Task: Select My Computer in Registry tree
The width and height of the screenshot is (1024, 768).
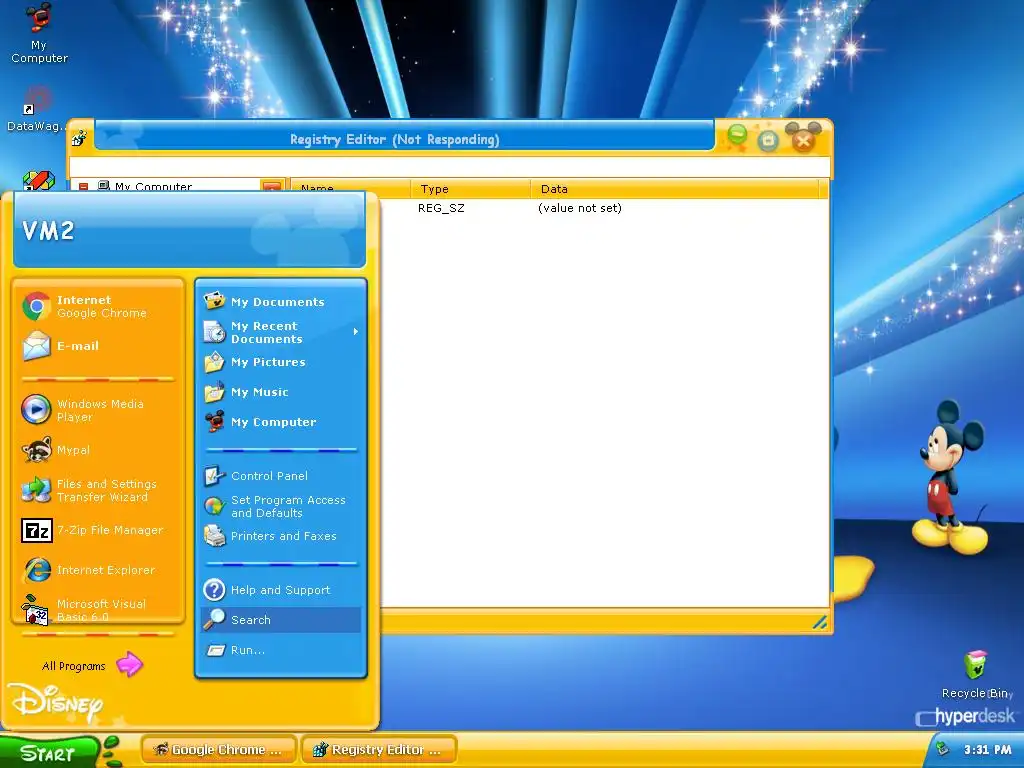Action: click(153, 186)
